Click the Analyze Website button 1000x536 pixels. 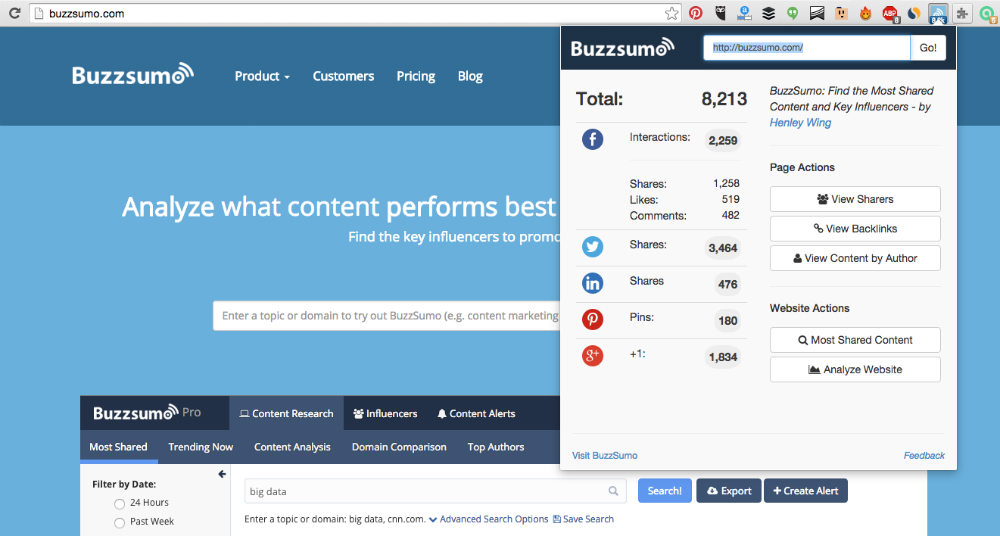[855, 369]
